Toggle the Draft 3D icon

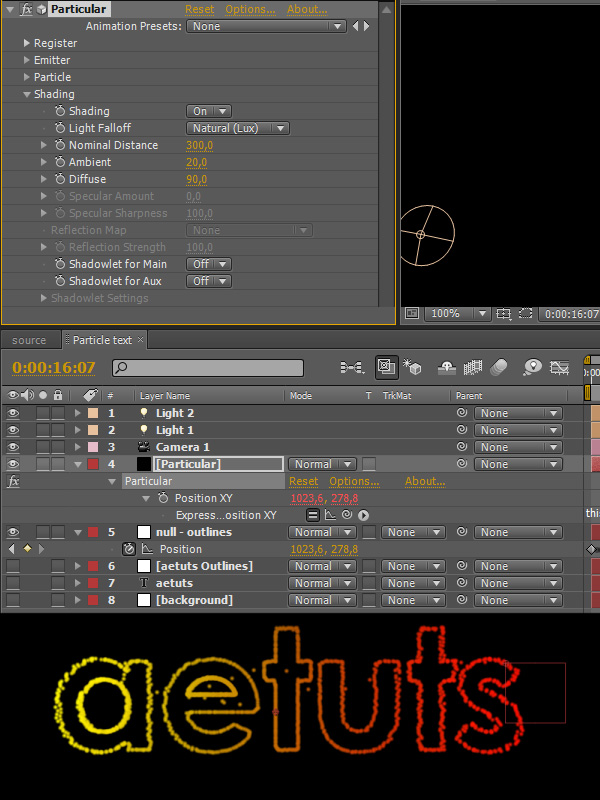click(x=412, y=367)
